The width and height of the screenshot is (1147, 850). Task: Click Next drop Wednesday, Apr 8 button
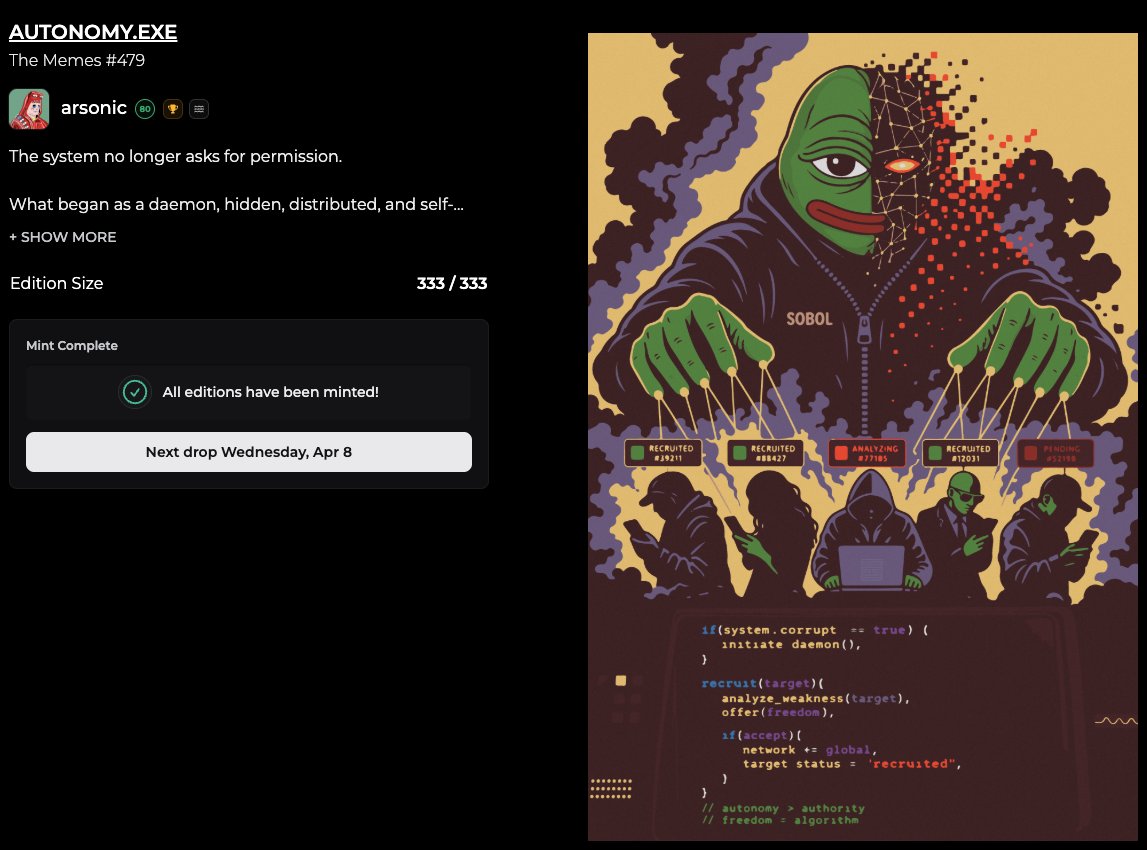pyautogui.click(x=249, y=452)
